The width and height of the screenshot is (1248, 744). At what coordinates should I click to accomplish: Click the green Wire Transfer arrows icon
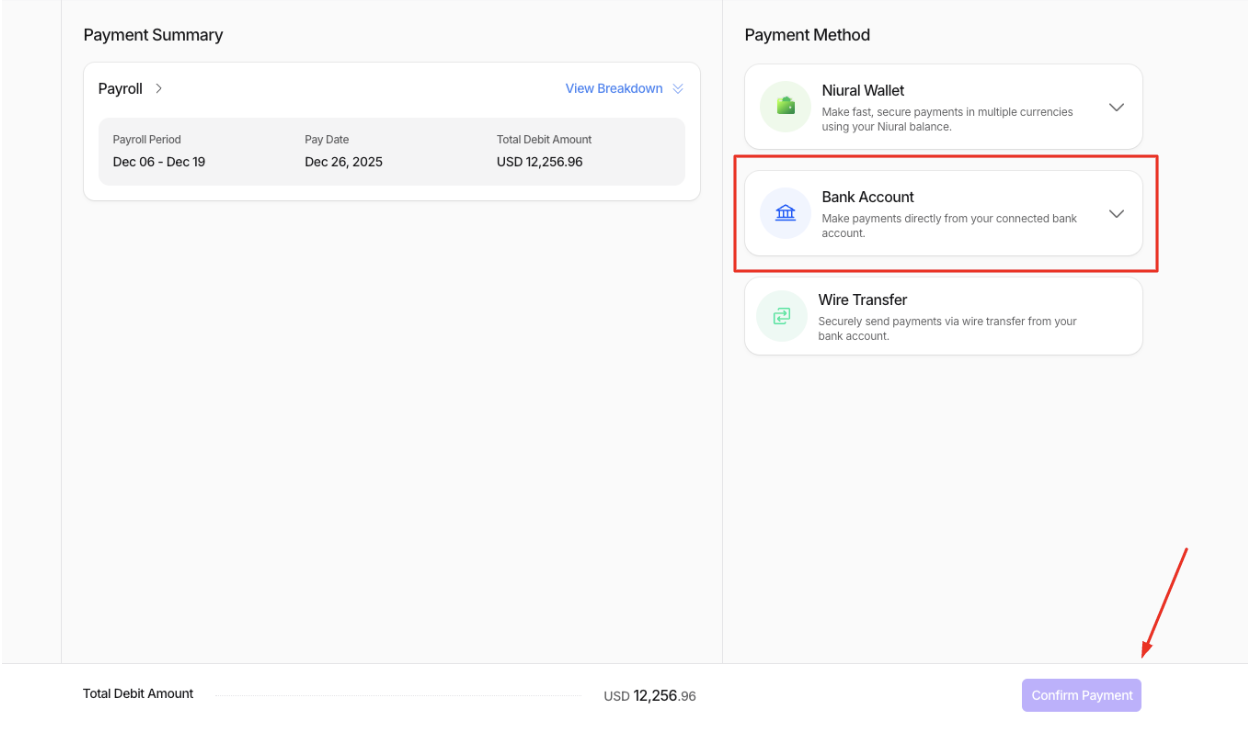pyautogui.click(x=781, y=316)
